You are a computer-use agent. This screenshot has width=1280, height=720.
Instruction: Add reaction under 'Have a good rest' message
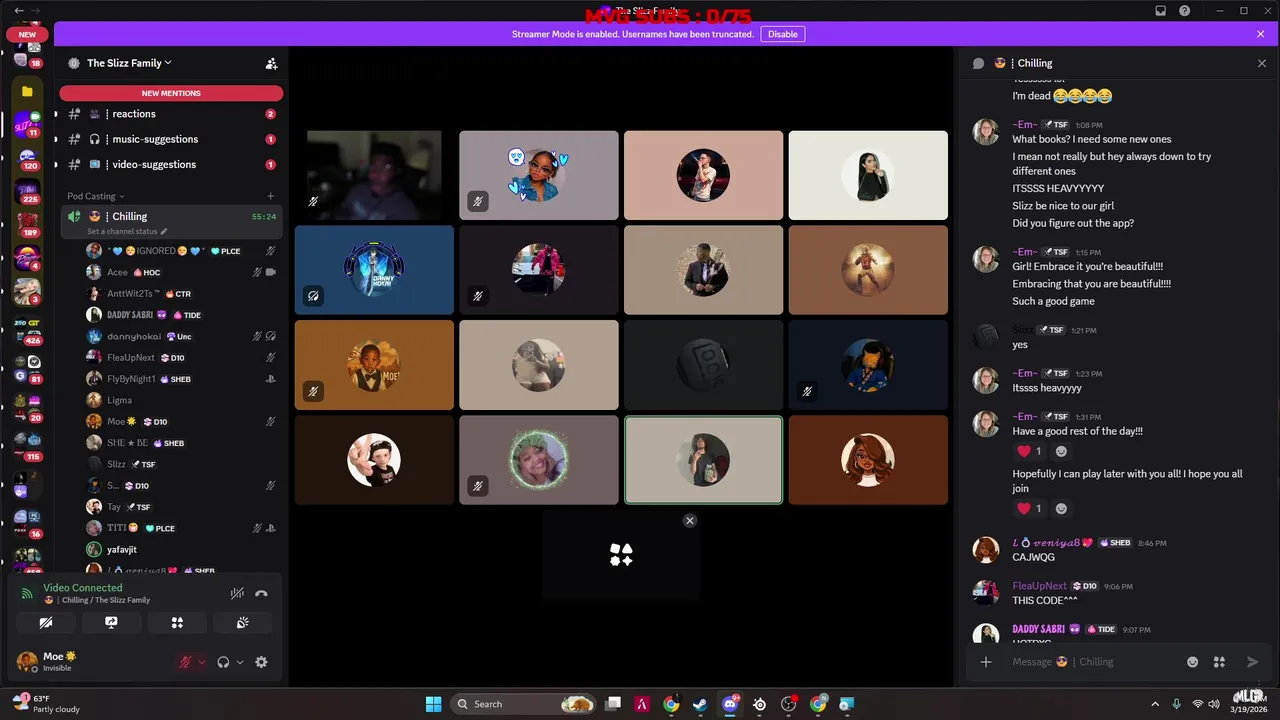1061,452
